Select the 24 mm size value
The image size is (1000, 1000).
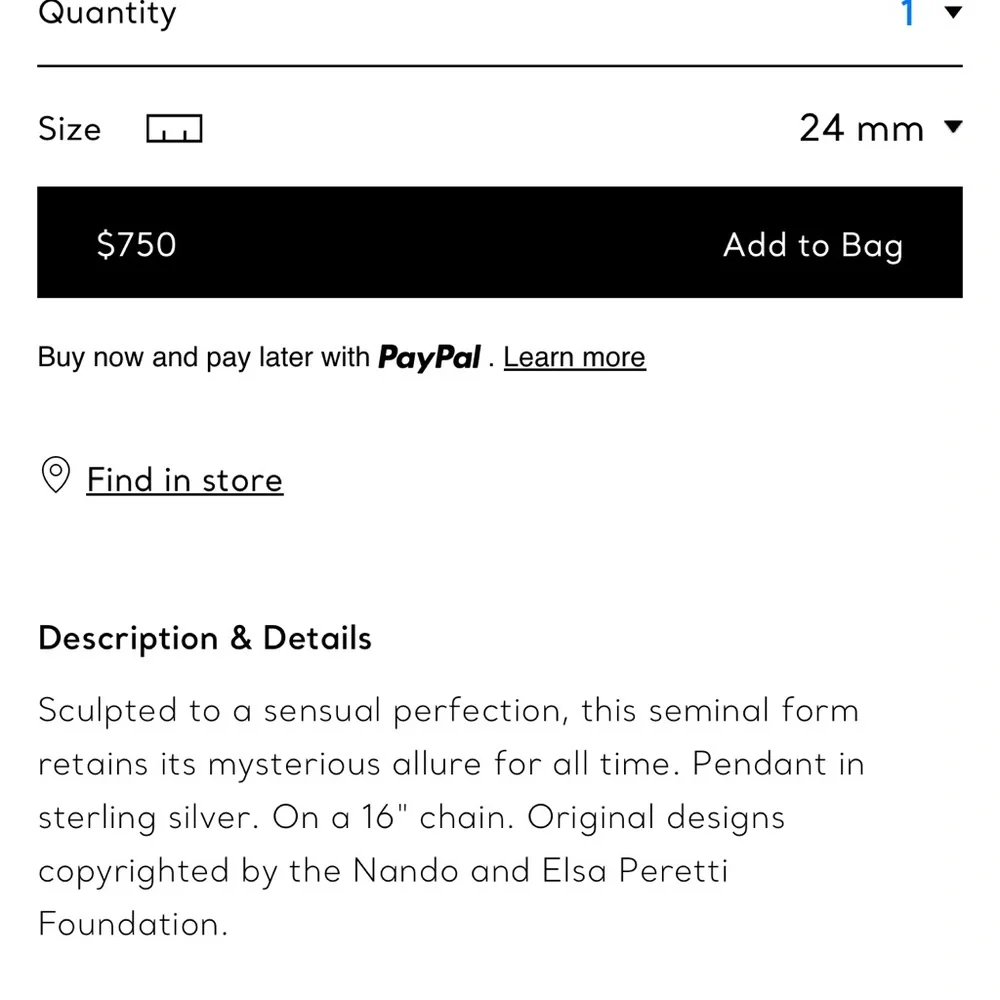coord(861,128)
